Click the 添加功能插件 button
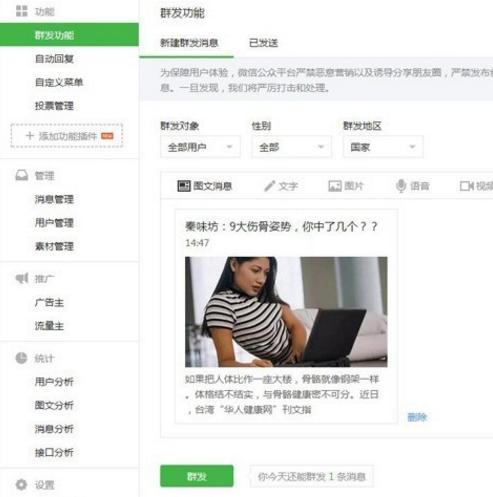The height and width of the screenshot is (497, 493). tap(67, 136)
